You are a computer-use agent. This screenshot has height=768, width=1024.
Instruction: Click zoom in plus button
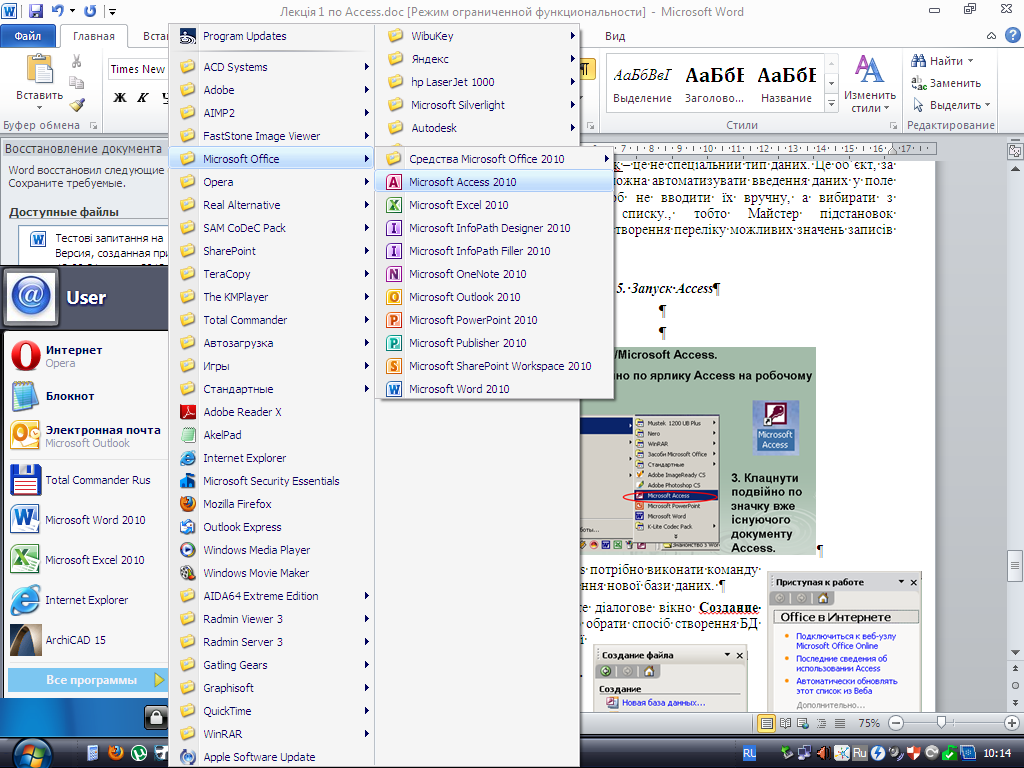tap(1012, 723)
